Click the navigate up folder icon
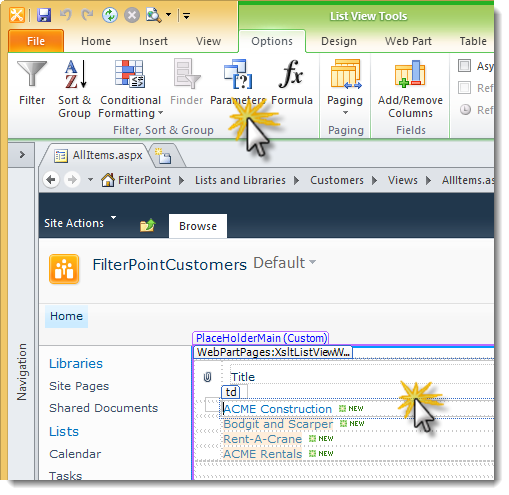This screenshot has width=509, height=495. tap(147, 225)
